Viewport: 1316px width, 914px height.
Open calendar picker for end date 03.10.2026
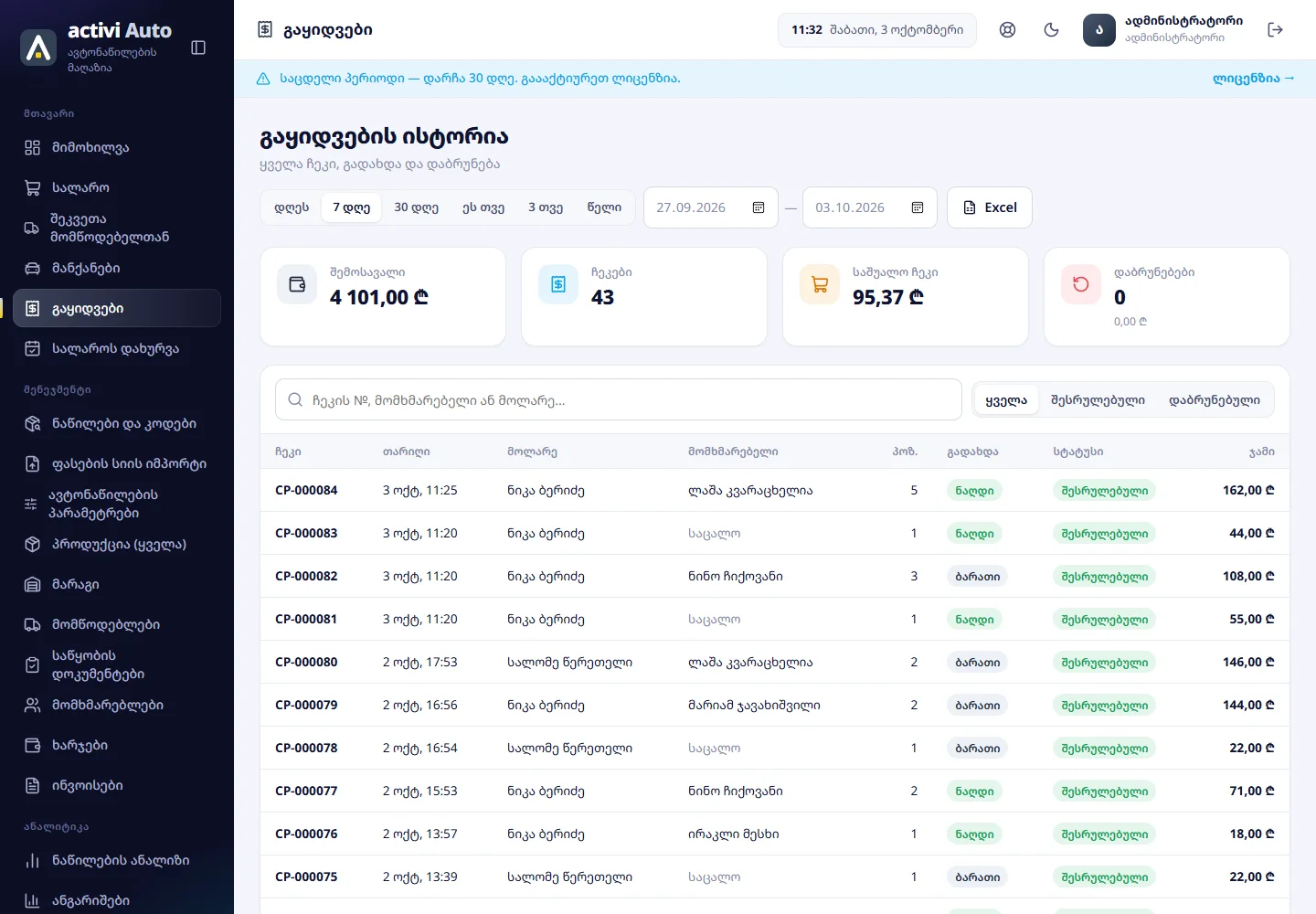pos(918,207)
